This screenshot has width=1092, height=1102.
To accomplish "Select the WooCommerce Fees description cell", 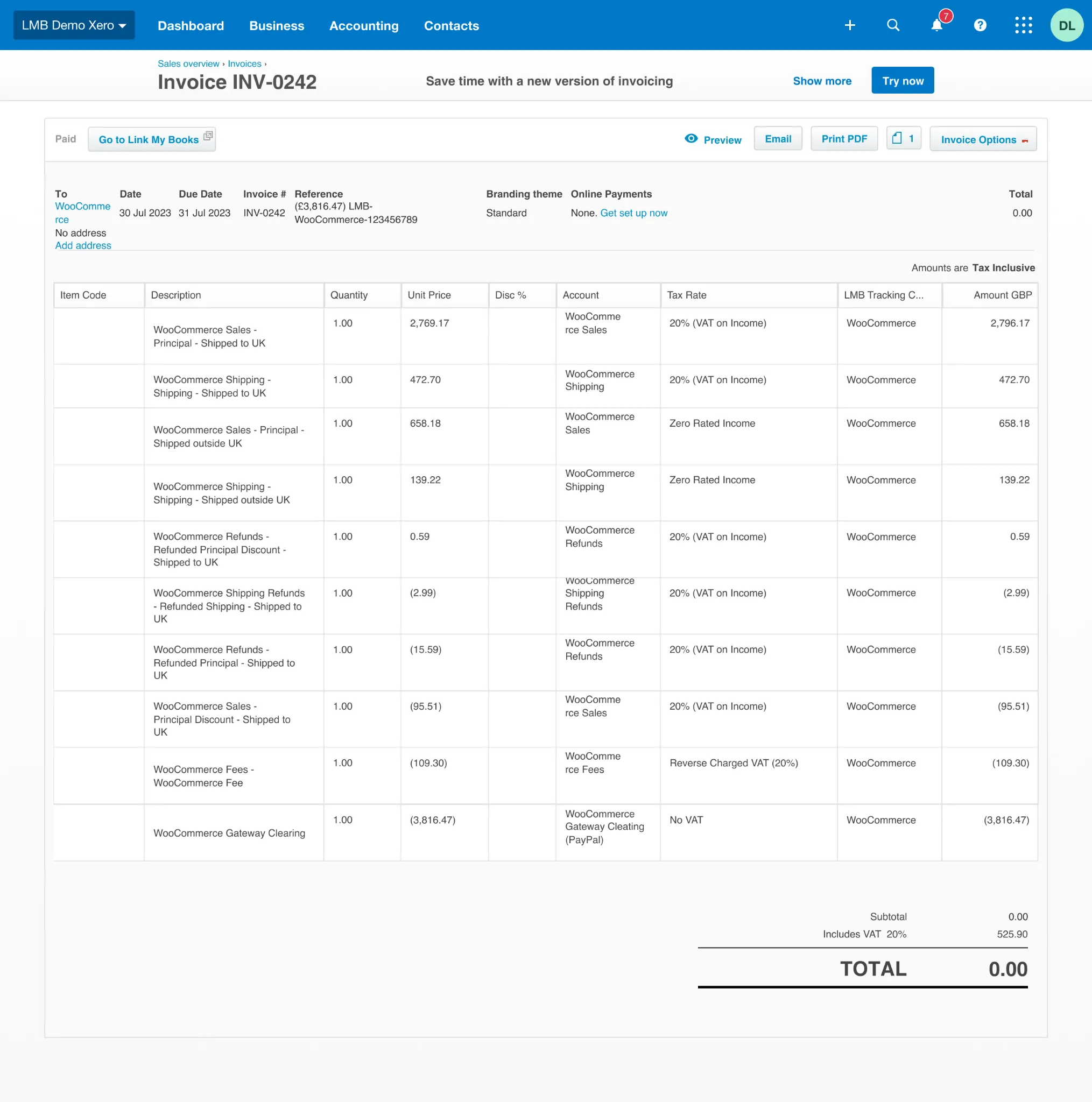I will 234,776.
